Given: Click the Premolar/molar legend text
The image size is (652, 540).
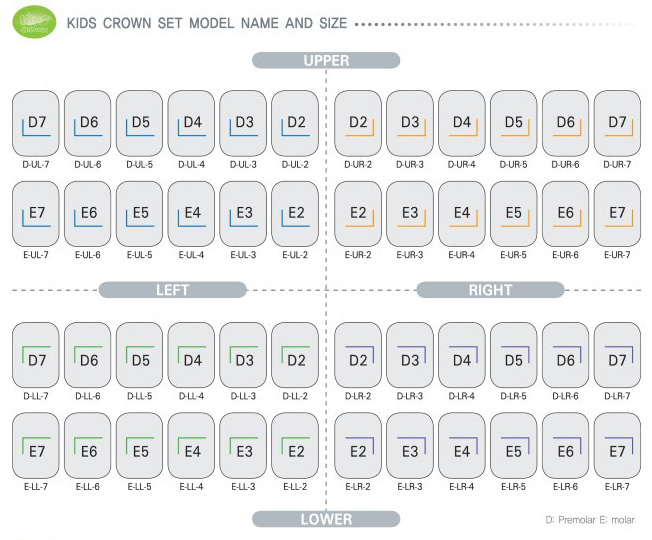Looking at the screenshot, I should click(x=589, y=519).
